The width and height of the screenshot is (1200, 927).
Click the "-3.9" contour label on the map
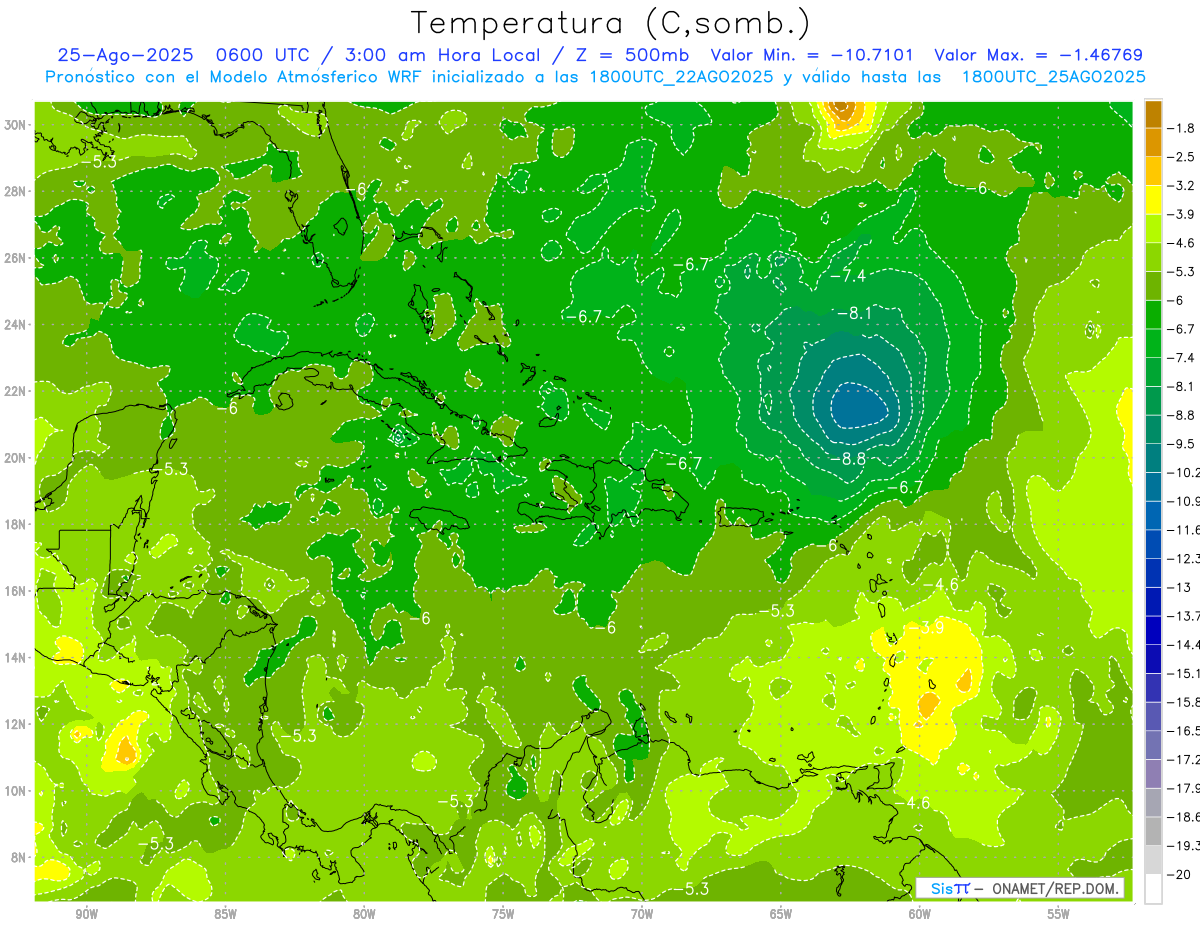pos(927,628)
